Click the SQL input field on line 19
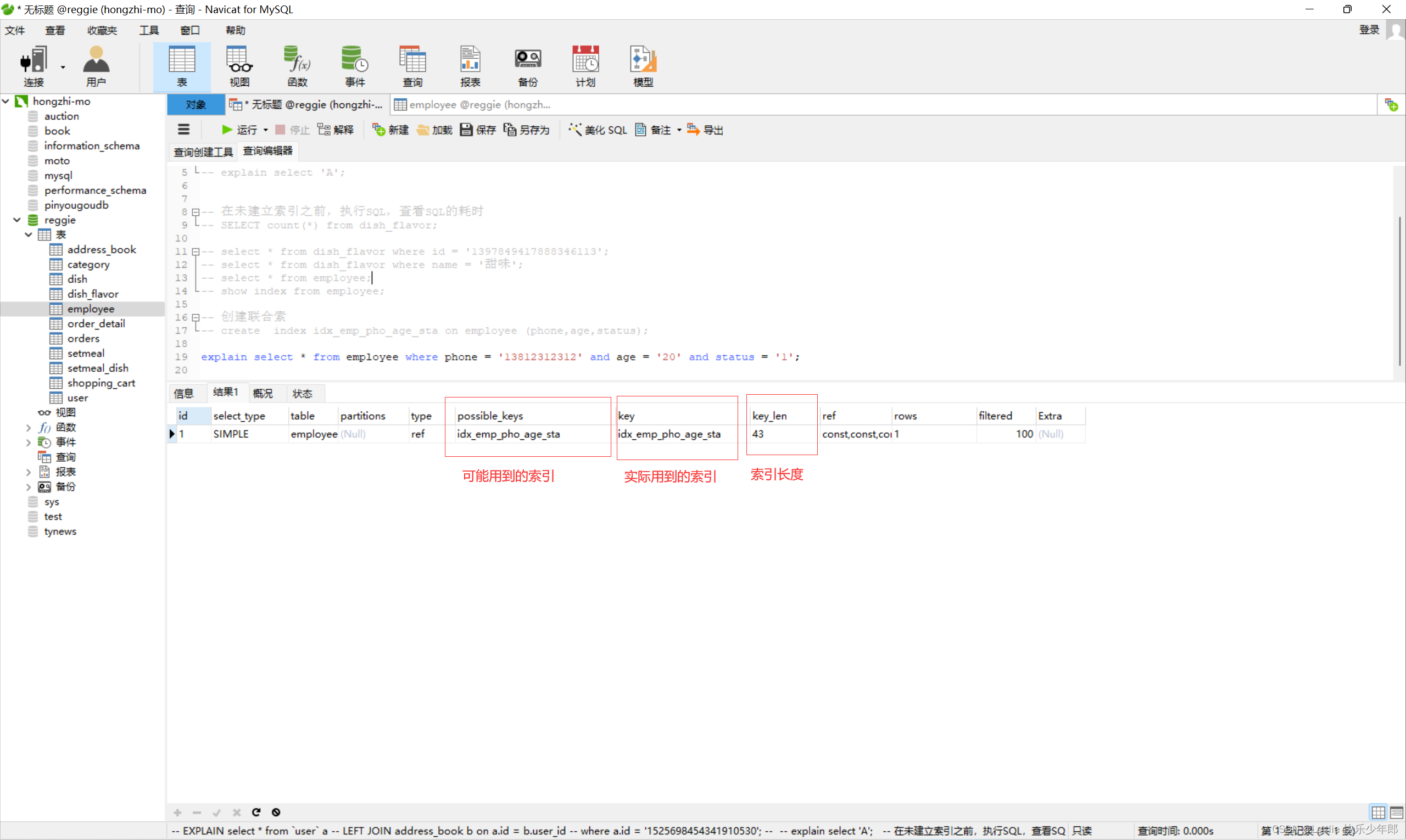 500,357
